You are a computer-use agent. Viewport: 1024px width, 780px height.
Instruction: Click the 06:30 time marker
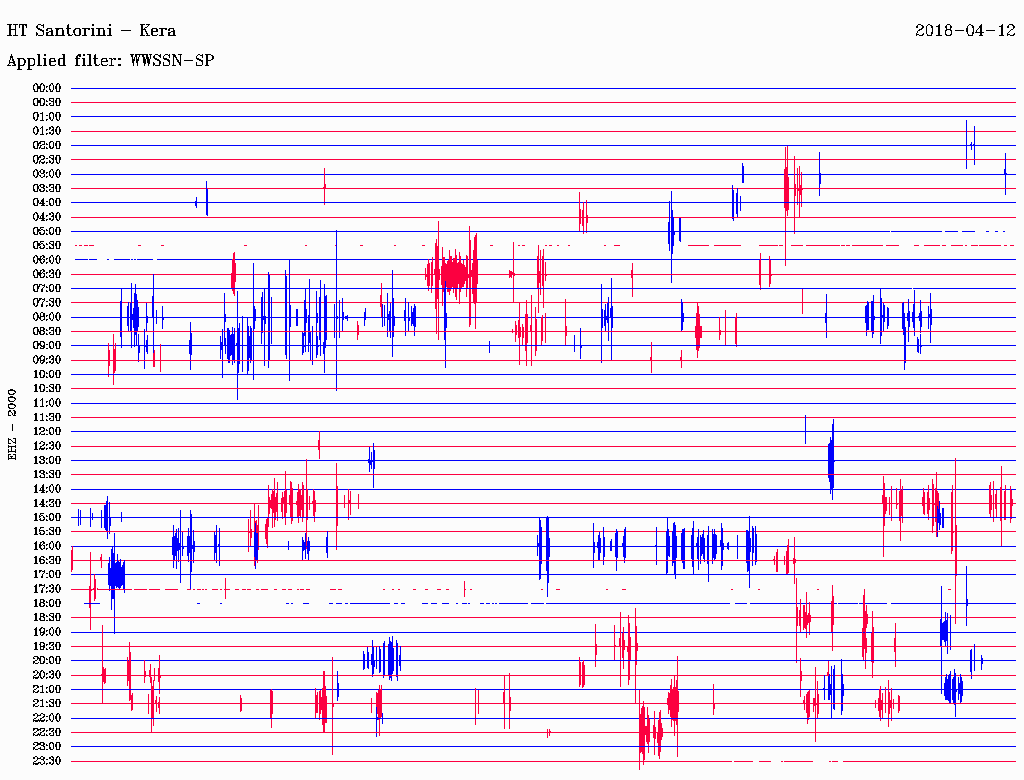pos(47,274)
